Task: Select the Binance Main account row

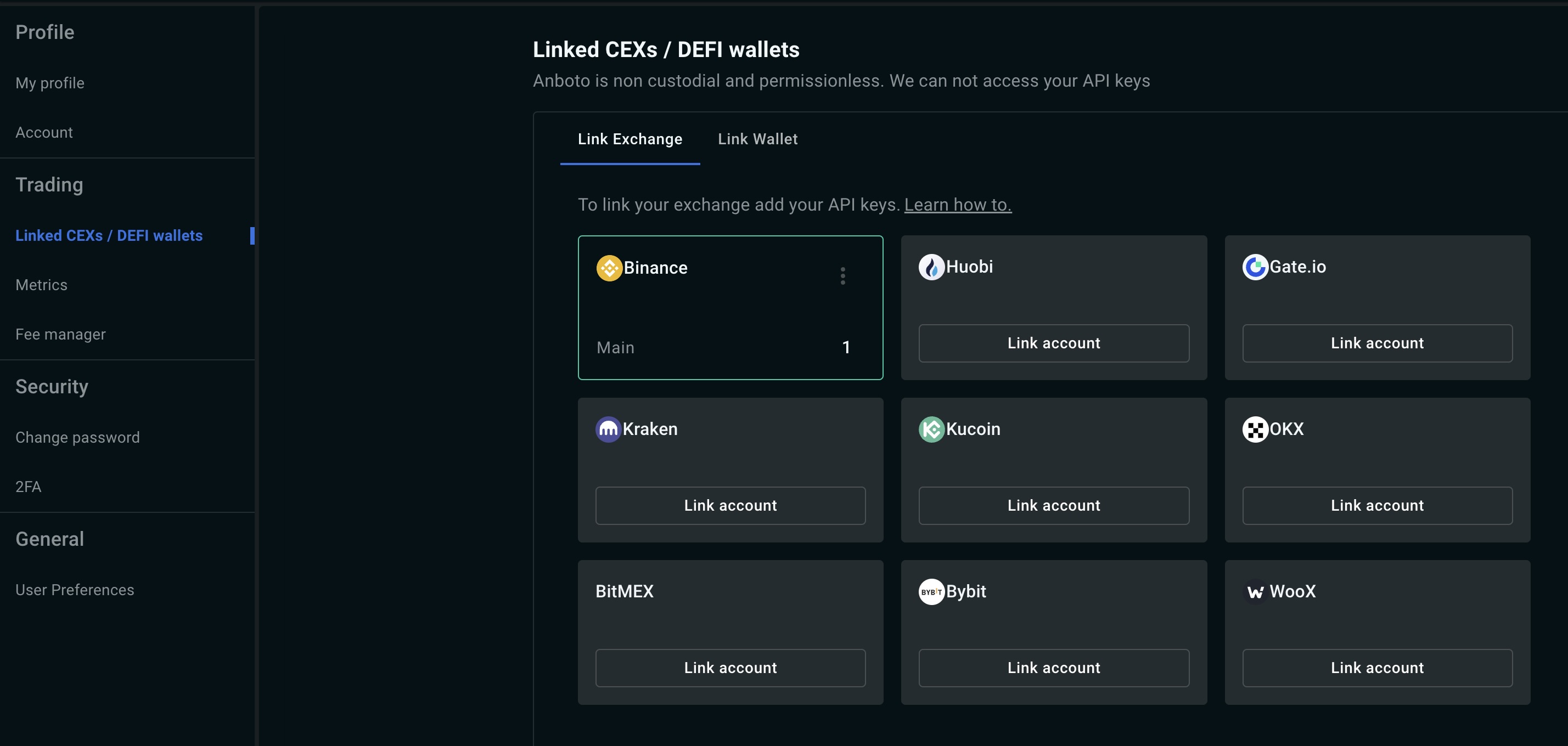Action: click(724, 347)
